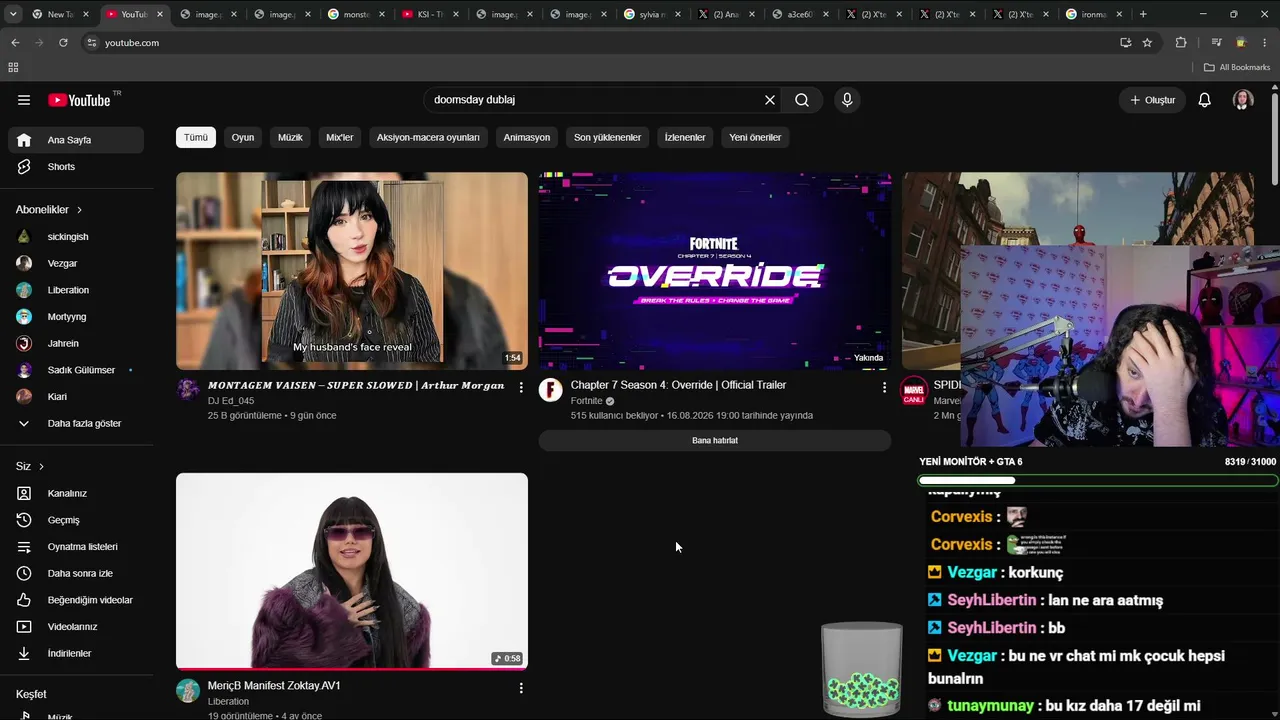Clear the search text with the X
The image size is (1280, 720).
tap(770, 100)
